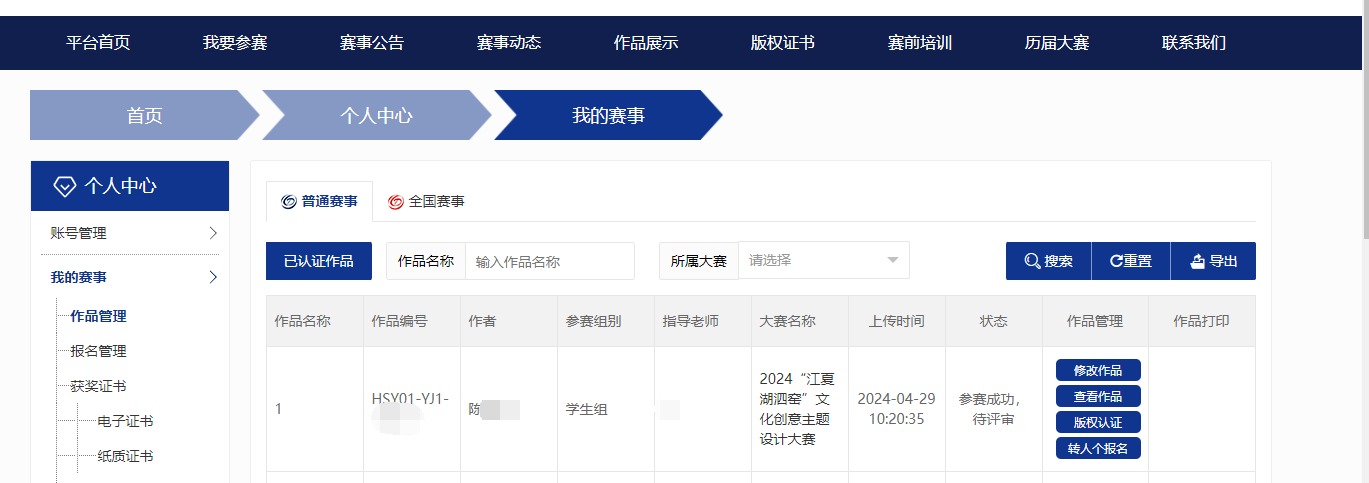This screenshot has height=483, width=1369.
Task: Click the blue swirl icon on 普通赛事 tab
Action: [x=289, y=202]
